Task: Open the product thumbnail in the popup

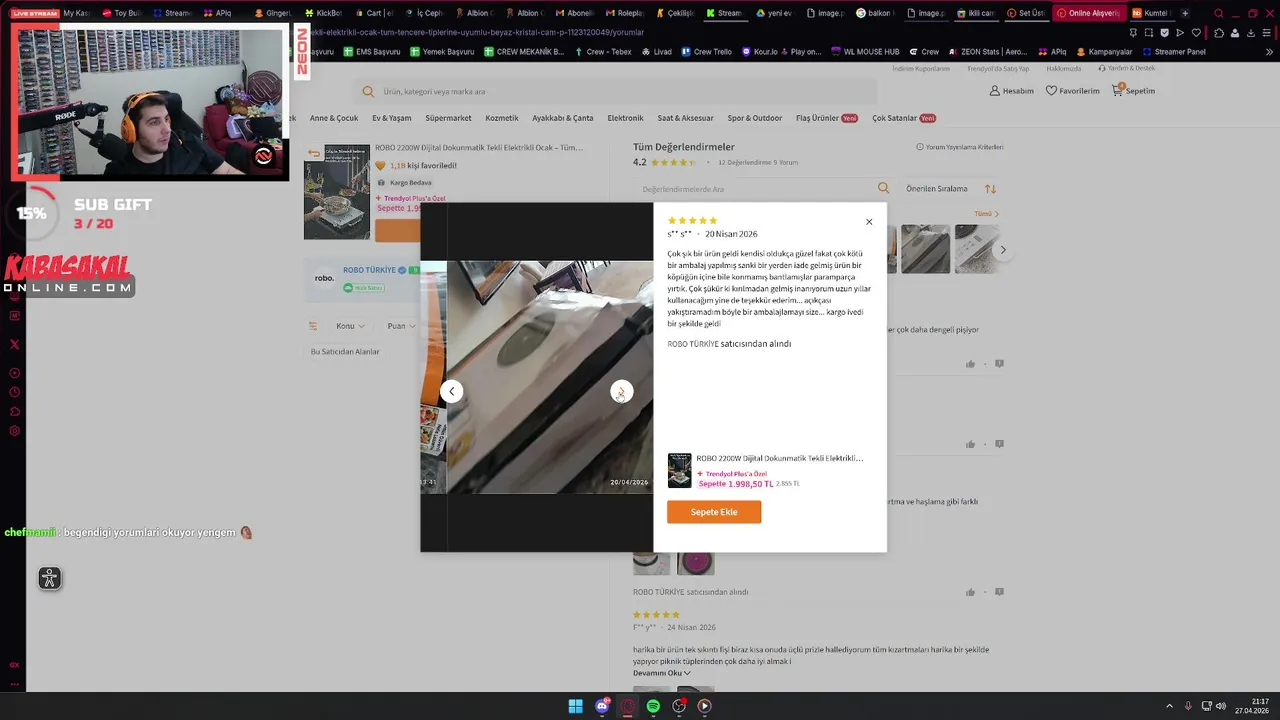Action: 680,470
